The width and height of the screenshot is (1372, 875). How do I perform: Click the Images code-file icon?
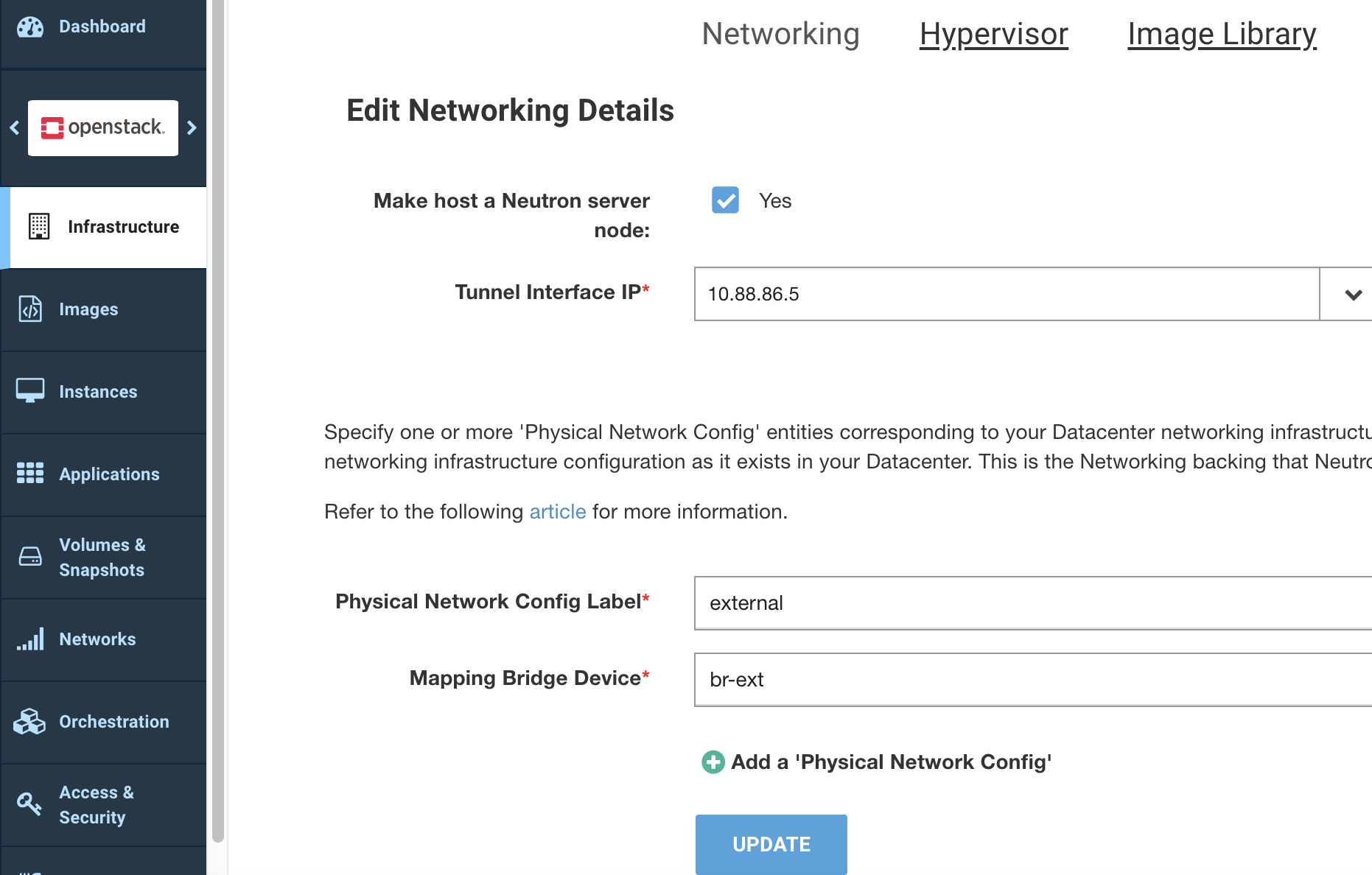pyautogui.click(x=30, y=309)
